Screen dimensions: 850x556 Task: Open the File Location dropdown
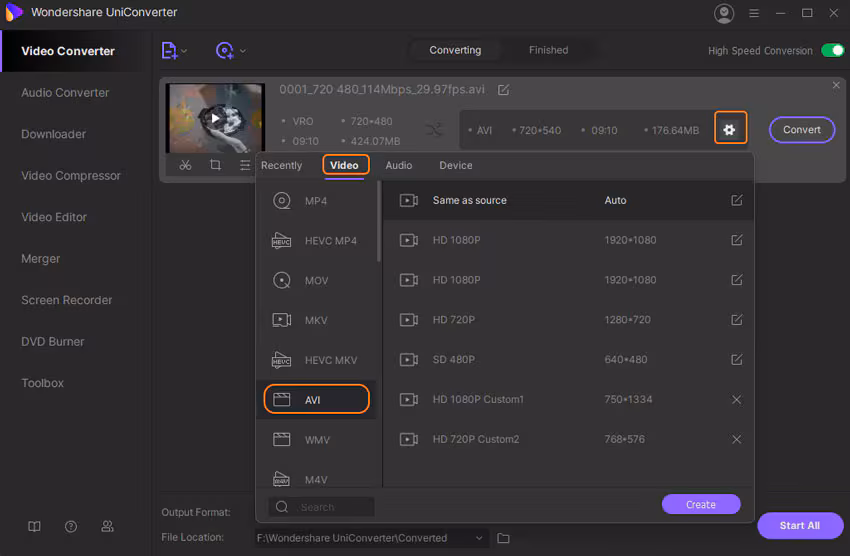[x=480, y=538]
